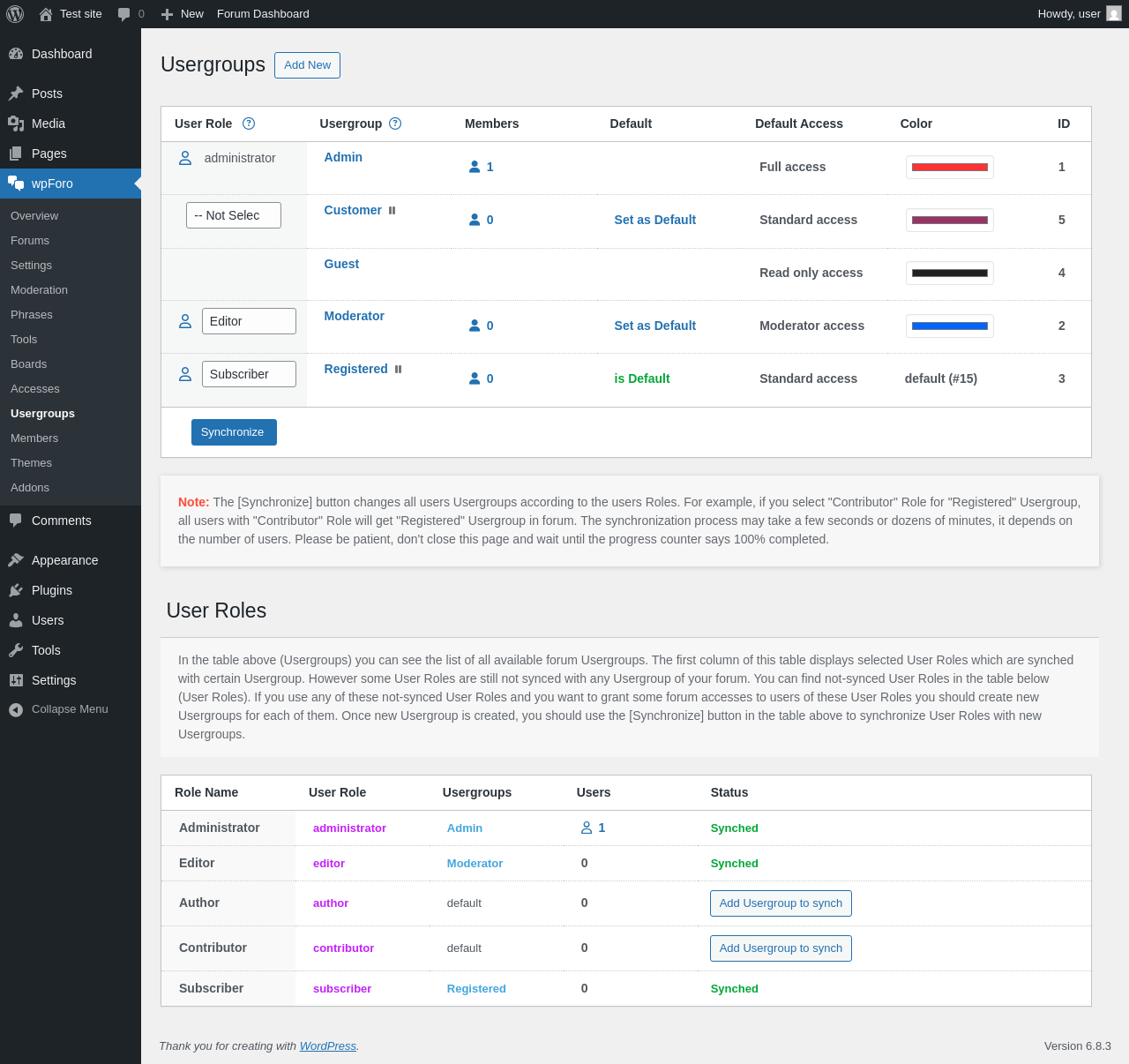This screenshot has width=1129, height=1064.
Task: Click the Usergroup help question icon
Action: 395,124
